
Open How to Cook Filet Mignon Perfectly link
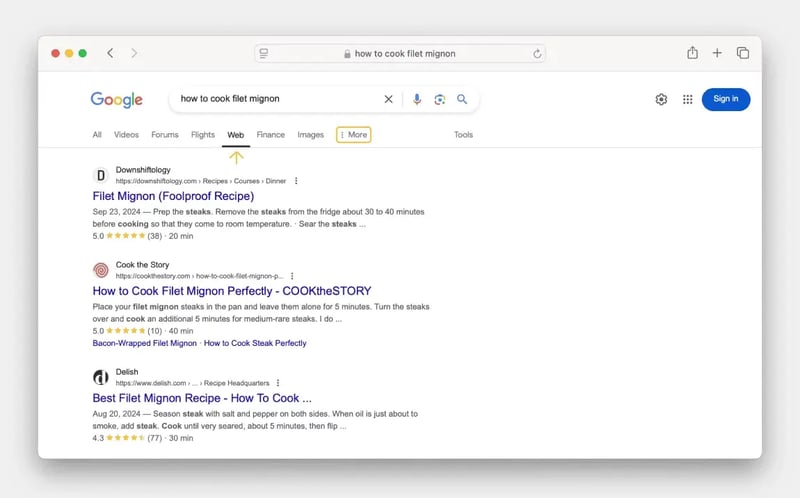point(232,291)
